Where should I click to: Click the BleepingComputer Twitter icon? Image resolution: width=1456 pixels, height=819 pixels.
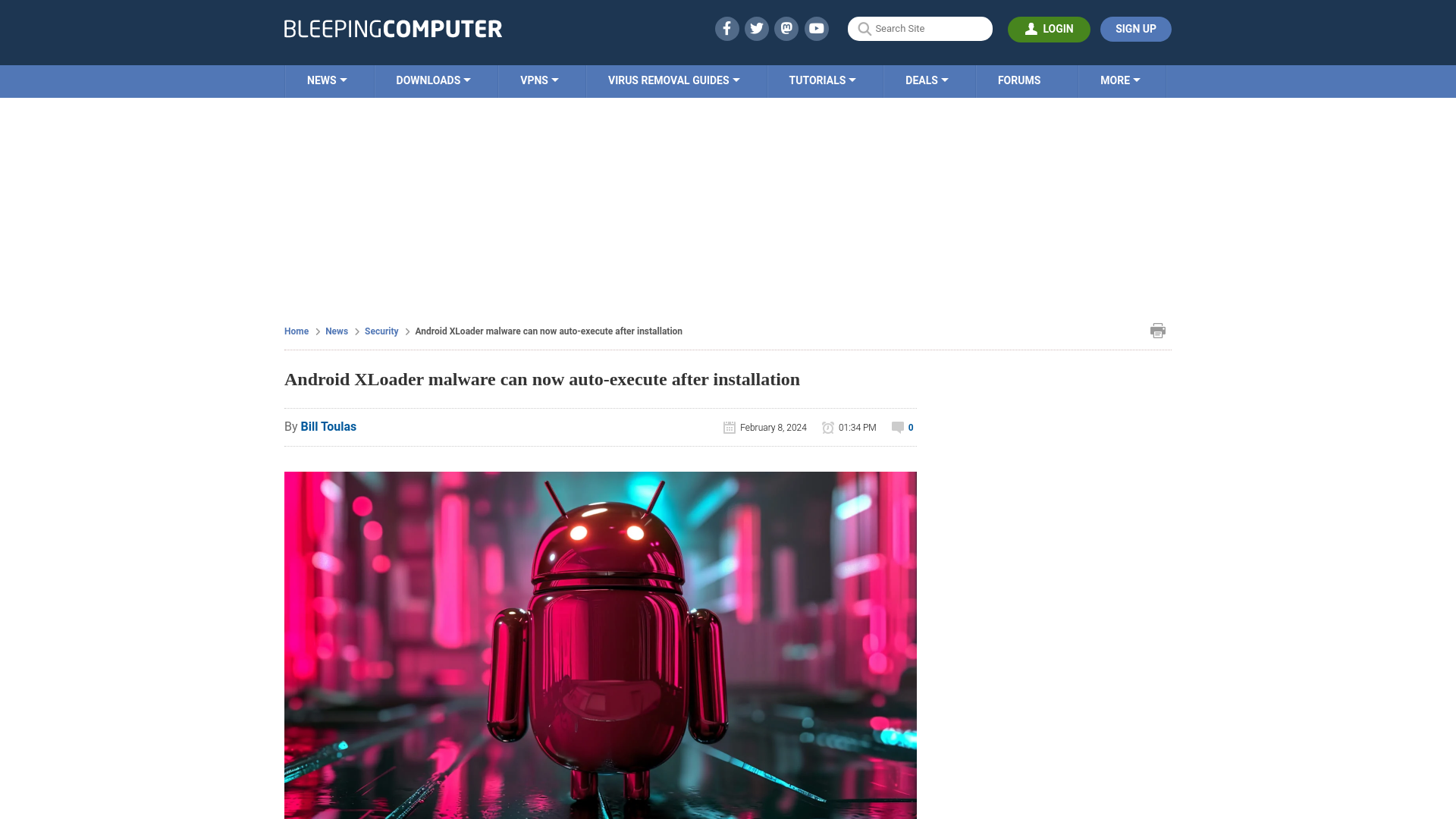(x=757, y=28)
